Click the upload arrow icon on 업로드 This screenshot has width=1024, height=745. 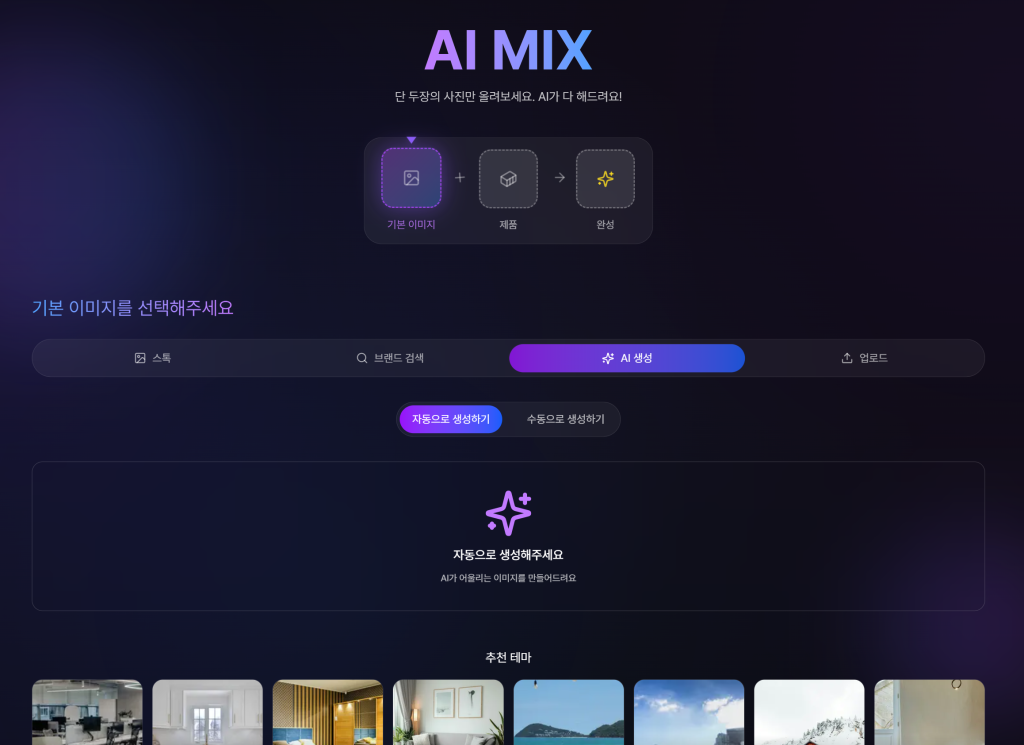[x=847, y=358]
